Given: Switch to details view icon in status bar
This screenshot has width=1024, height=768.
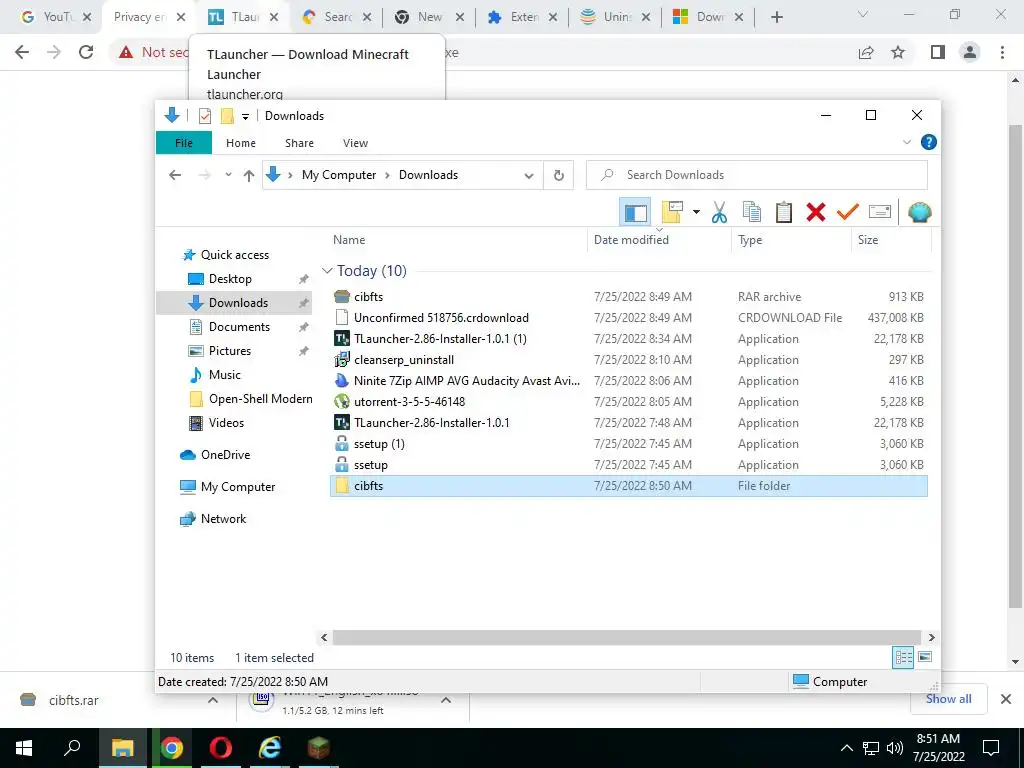Looking at the screenshot, I should tap(903, 658).
